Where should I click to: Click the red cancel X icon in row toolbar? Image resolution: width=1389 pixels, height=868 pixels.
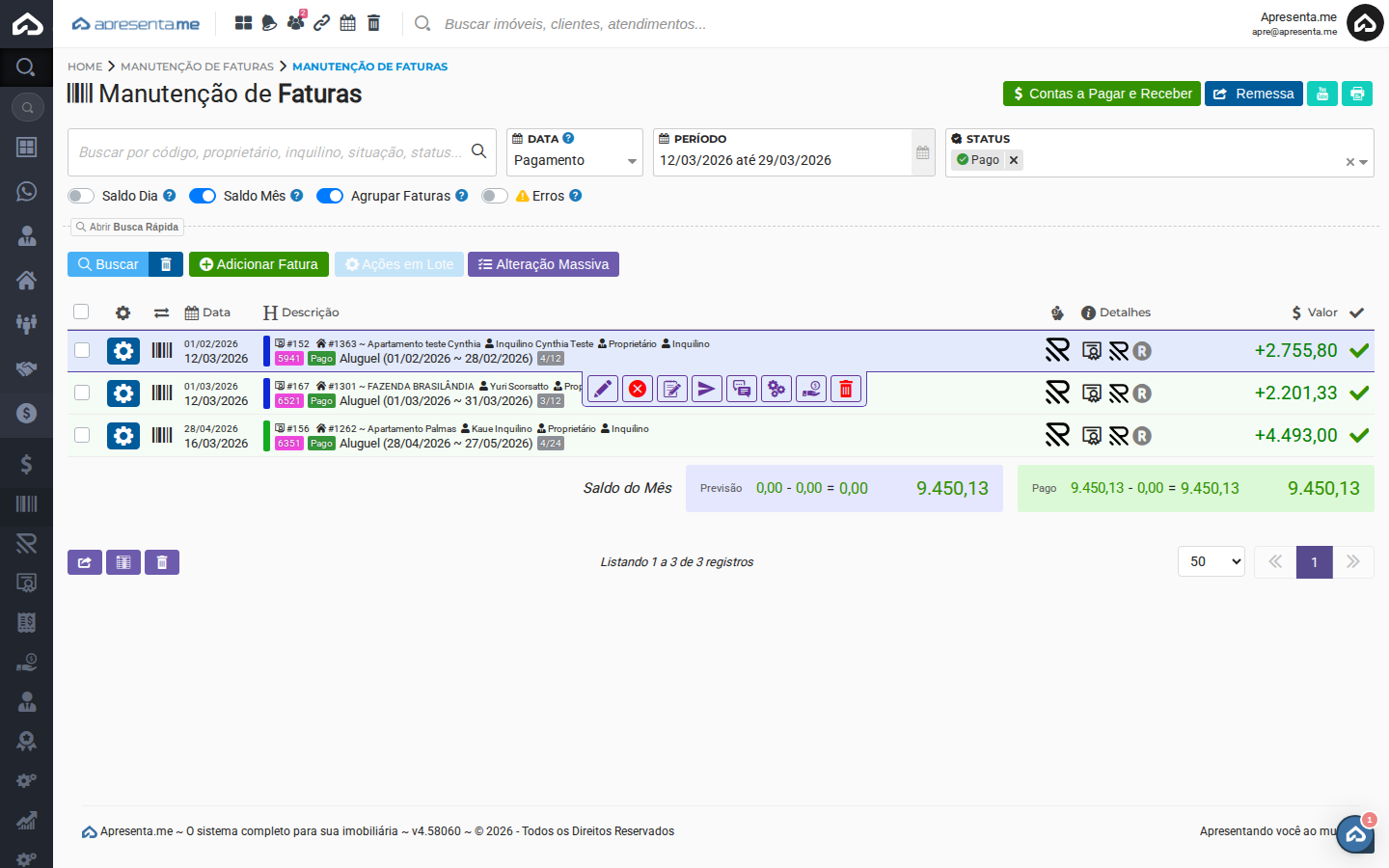[x=638, y=389]
